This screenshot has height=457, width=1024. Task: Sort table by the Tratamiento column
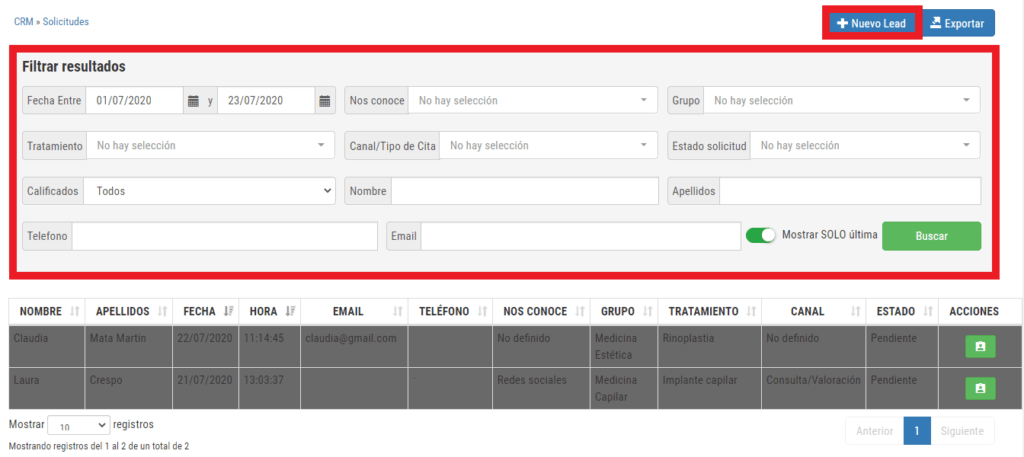tap(709, 311)
